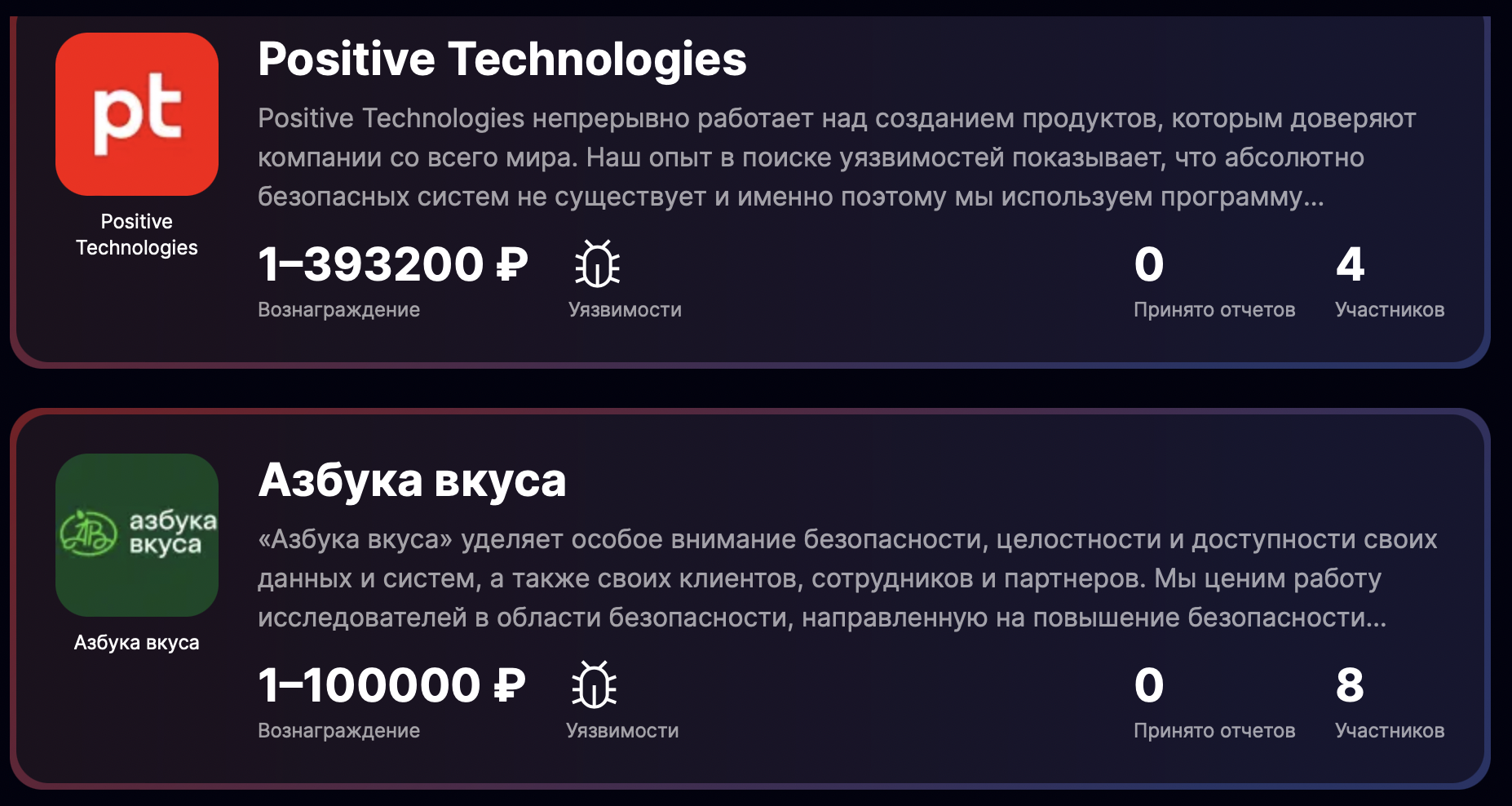Select the 1–100000 ₽ reward amount
The height and width of the screenshot is (806, 1512).
[x=391, y=685]
